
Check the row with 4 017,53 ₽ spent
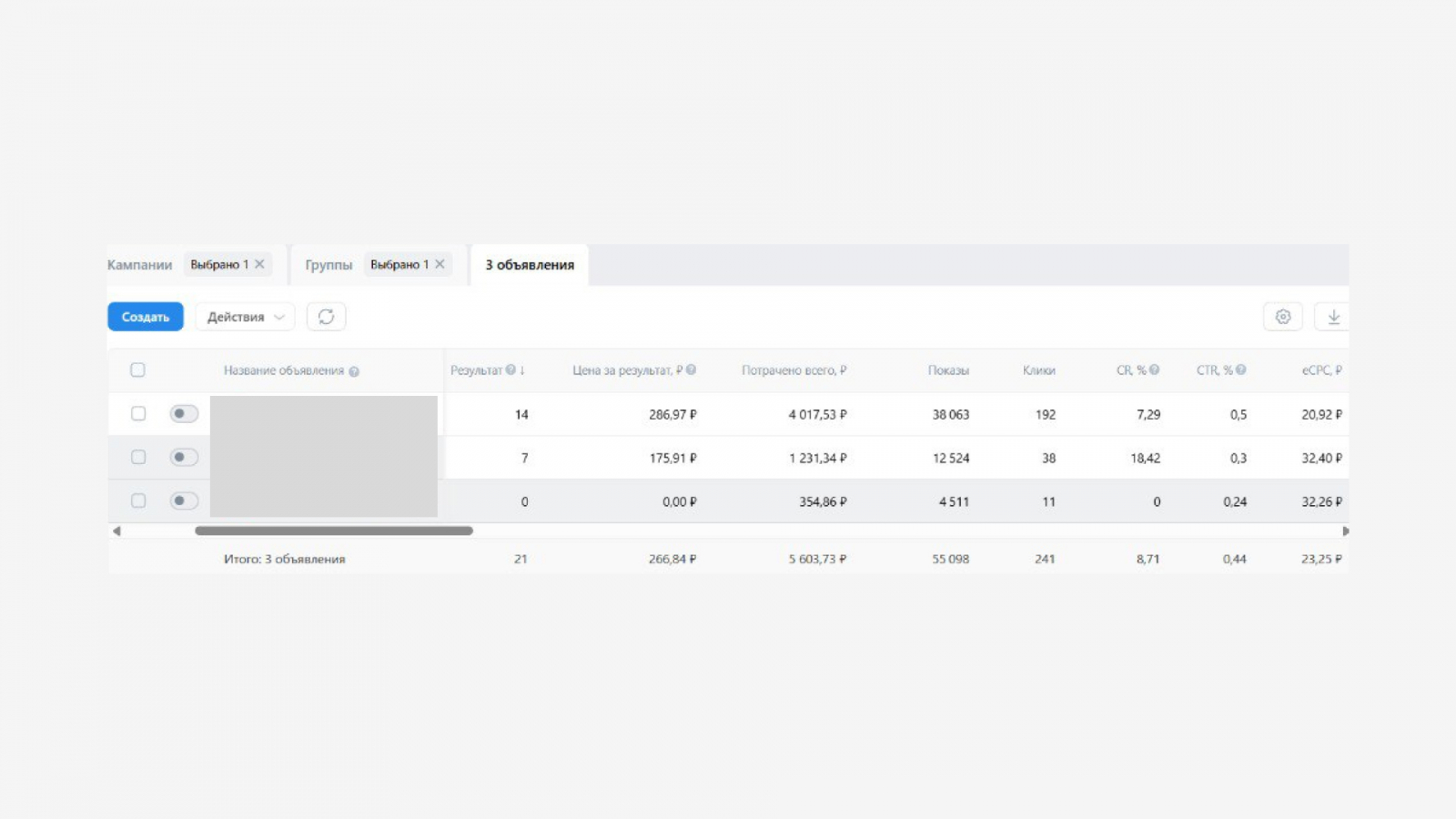click(138, 413)
